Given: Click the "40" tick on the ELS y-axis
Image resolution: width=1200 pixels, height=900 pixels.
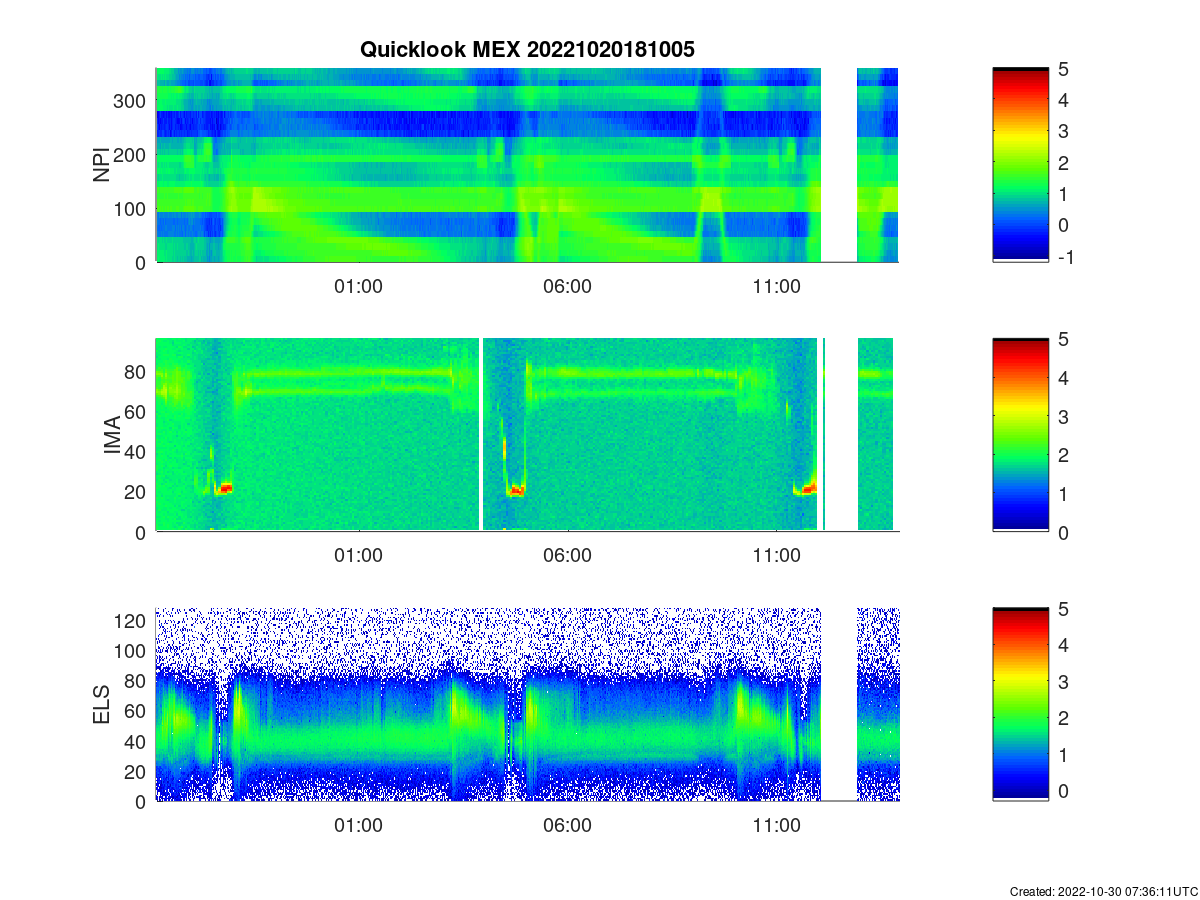Looking at the screenshot, I should coord(137,741).
